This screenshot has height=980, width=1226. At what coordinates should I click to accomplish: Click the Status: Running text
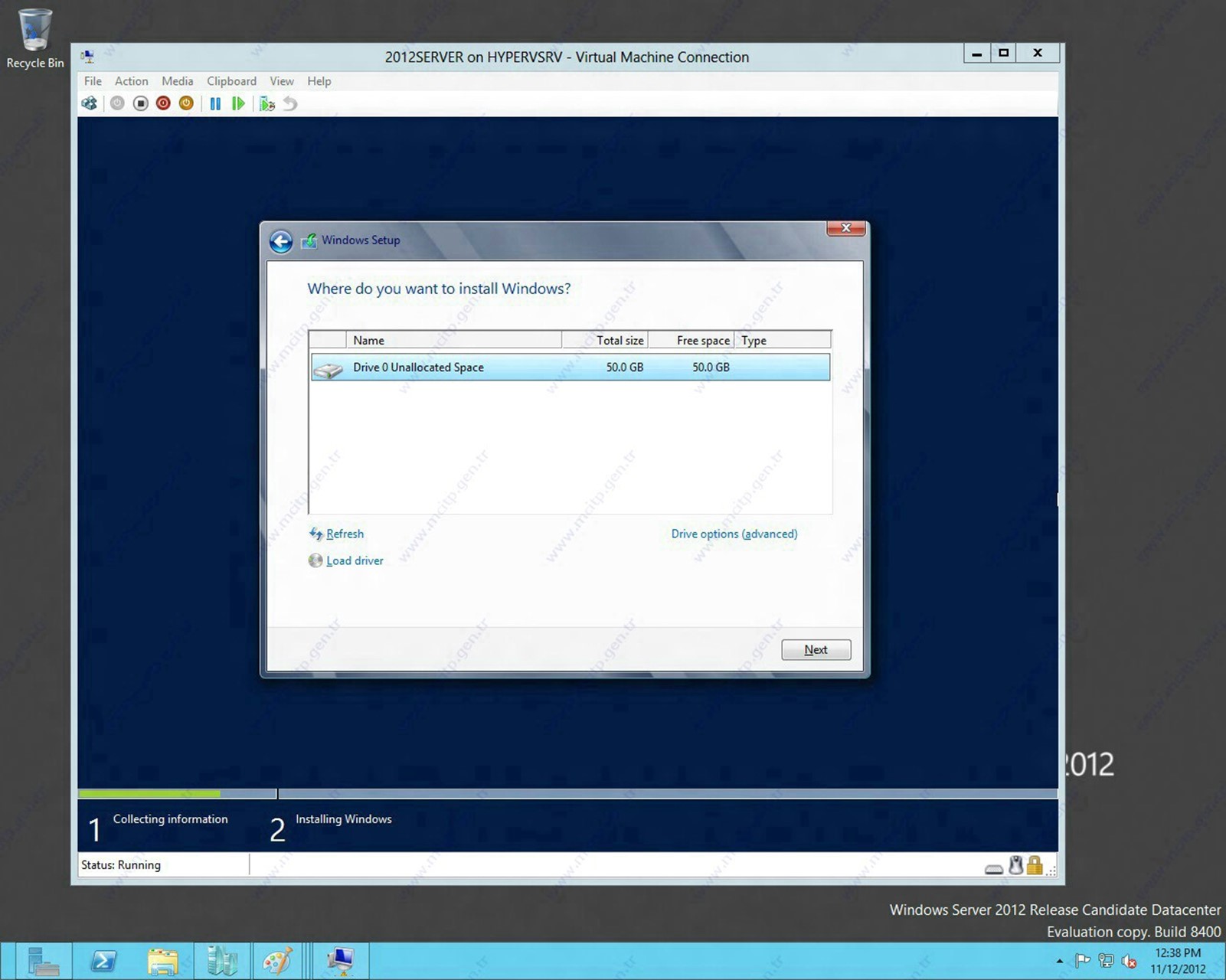[x=121, y=865]
